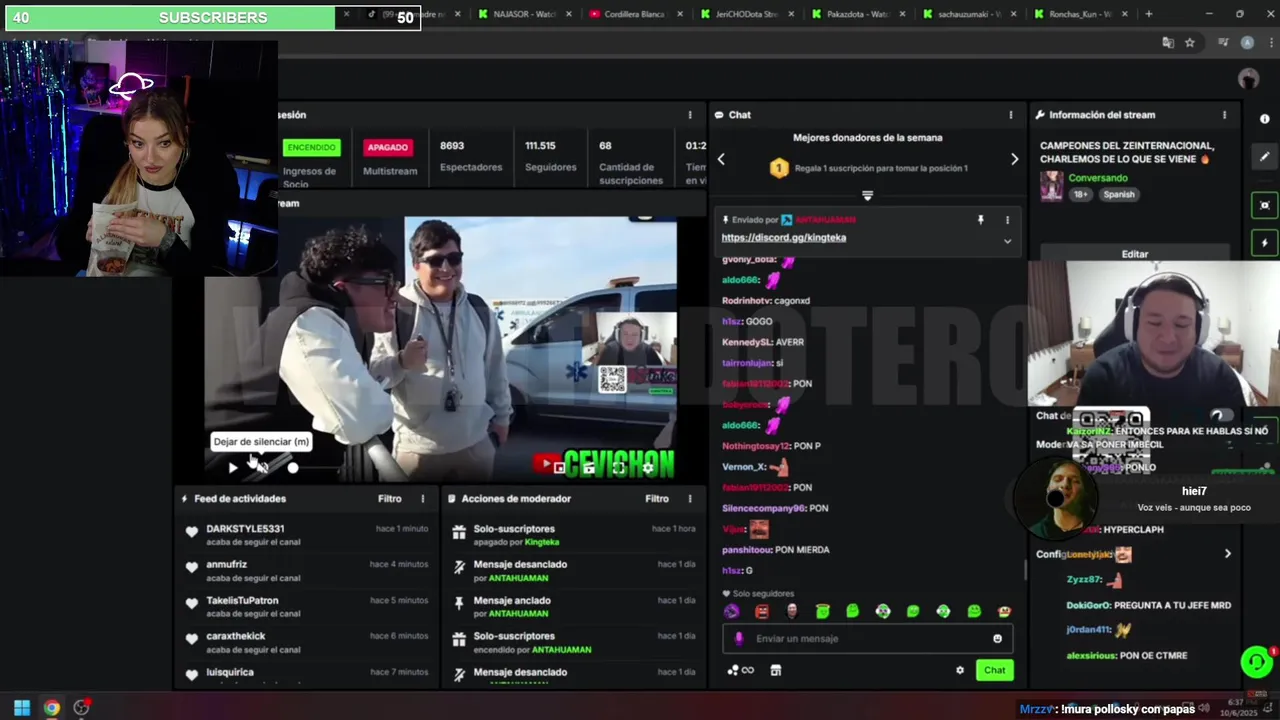Viewport: 1280px width, 720px height.
Task: Open the channel points infinity icon
Action: (741, 670)
